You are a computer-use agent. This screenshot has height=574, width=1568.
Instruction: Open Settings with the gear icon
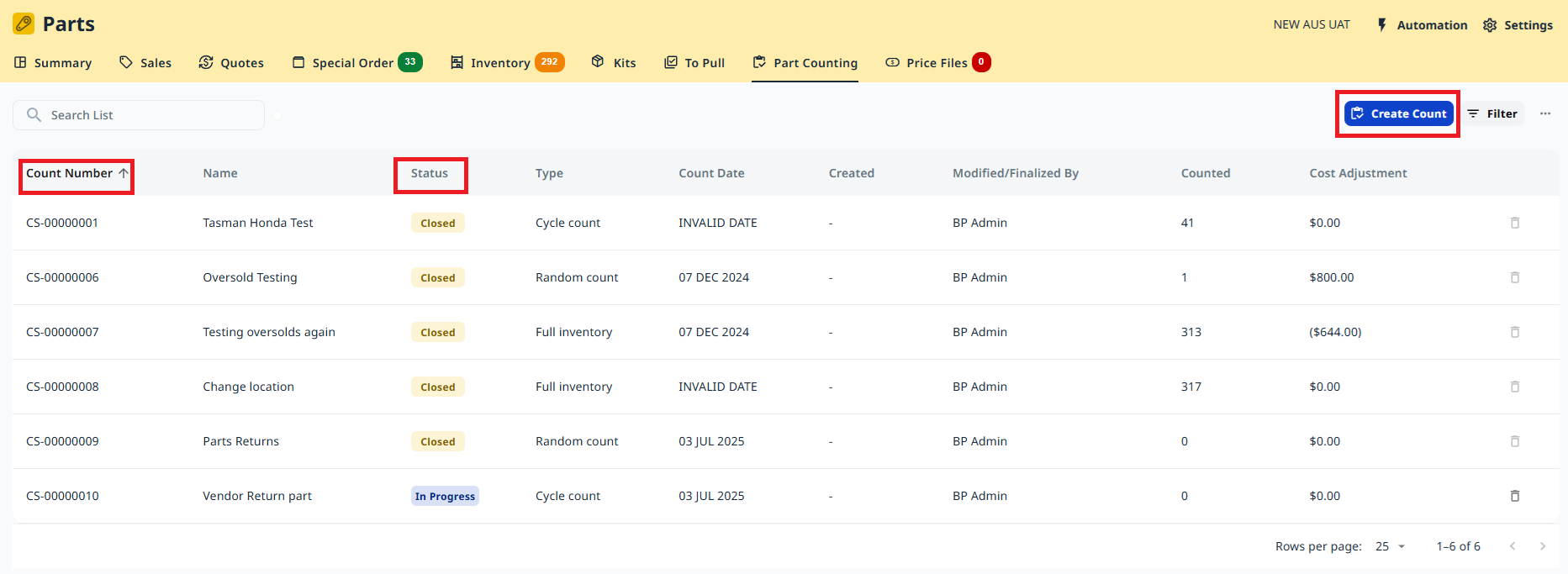click(1490, 25)
